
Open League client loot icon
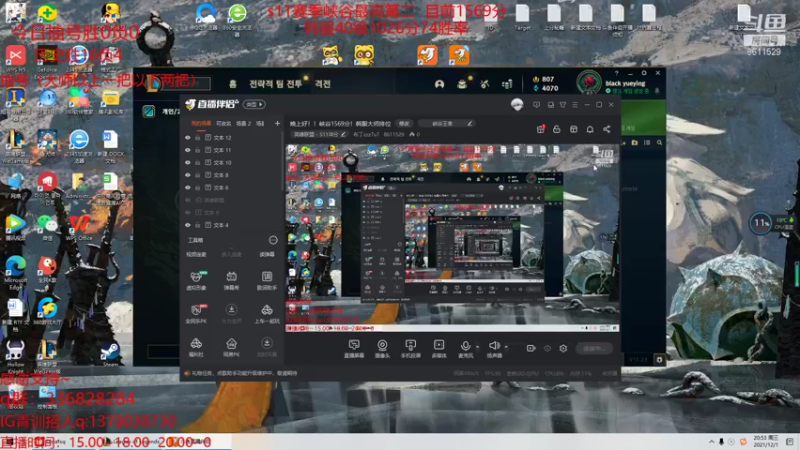point(462,84)
